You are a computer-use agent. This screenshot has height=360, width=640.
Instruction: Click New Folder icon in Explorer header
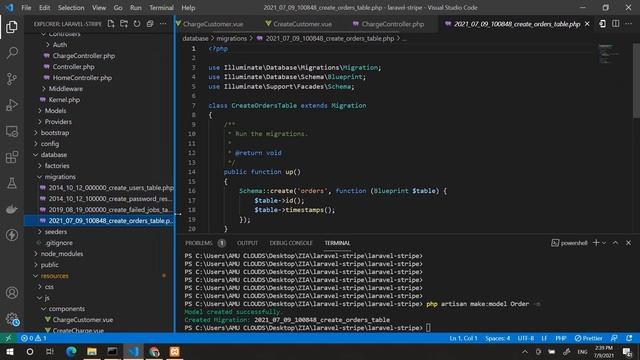pyautogui.click(x=124, y=24)
